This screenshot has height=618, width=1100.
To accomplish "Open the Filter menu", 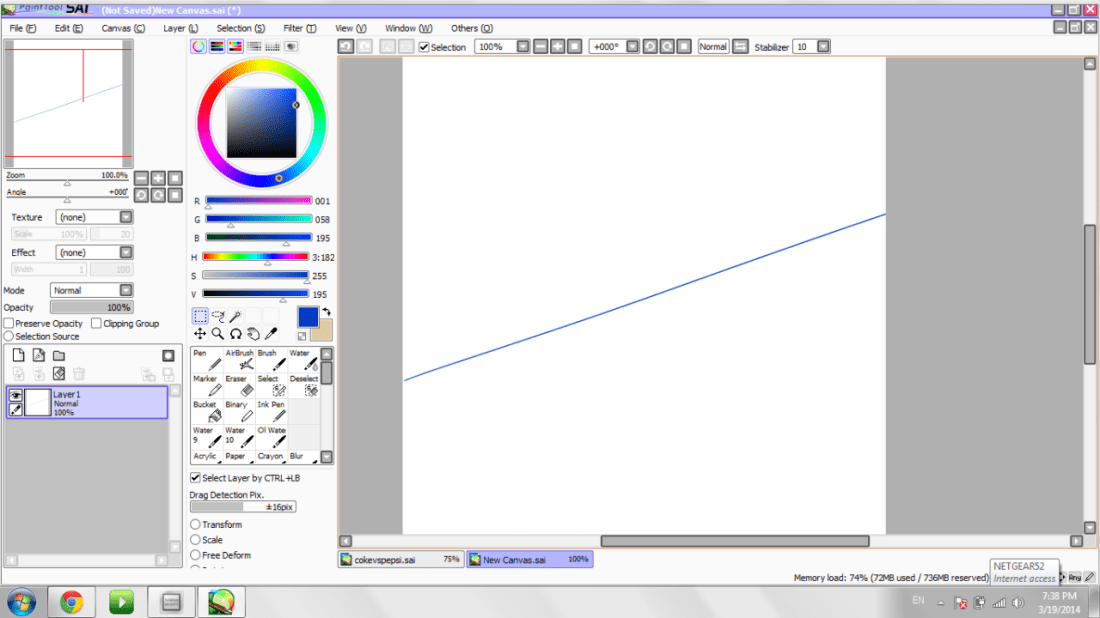I will [x=300, y=28].
